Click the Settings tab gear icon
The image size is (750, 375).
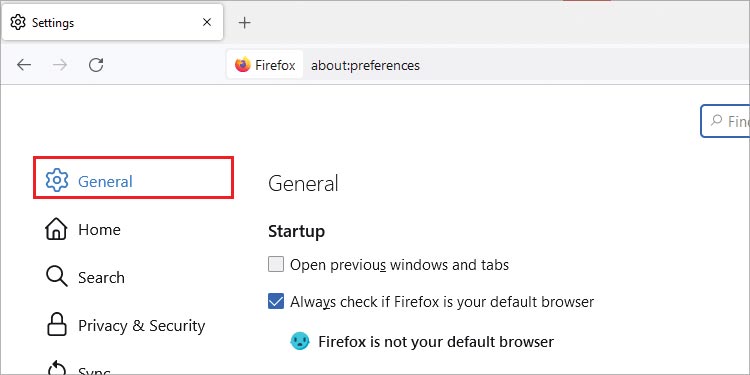coord(18,22)
